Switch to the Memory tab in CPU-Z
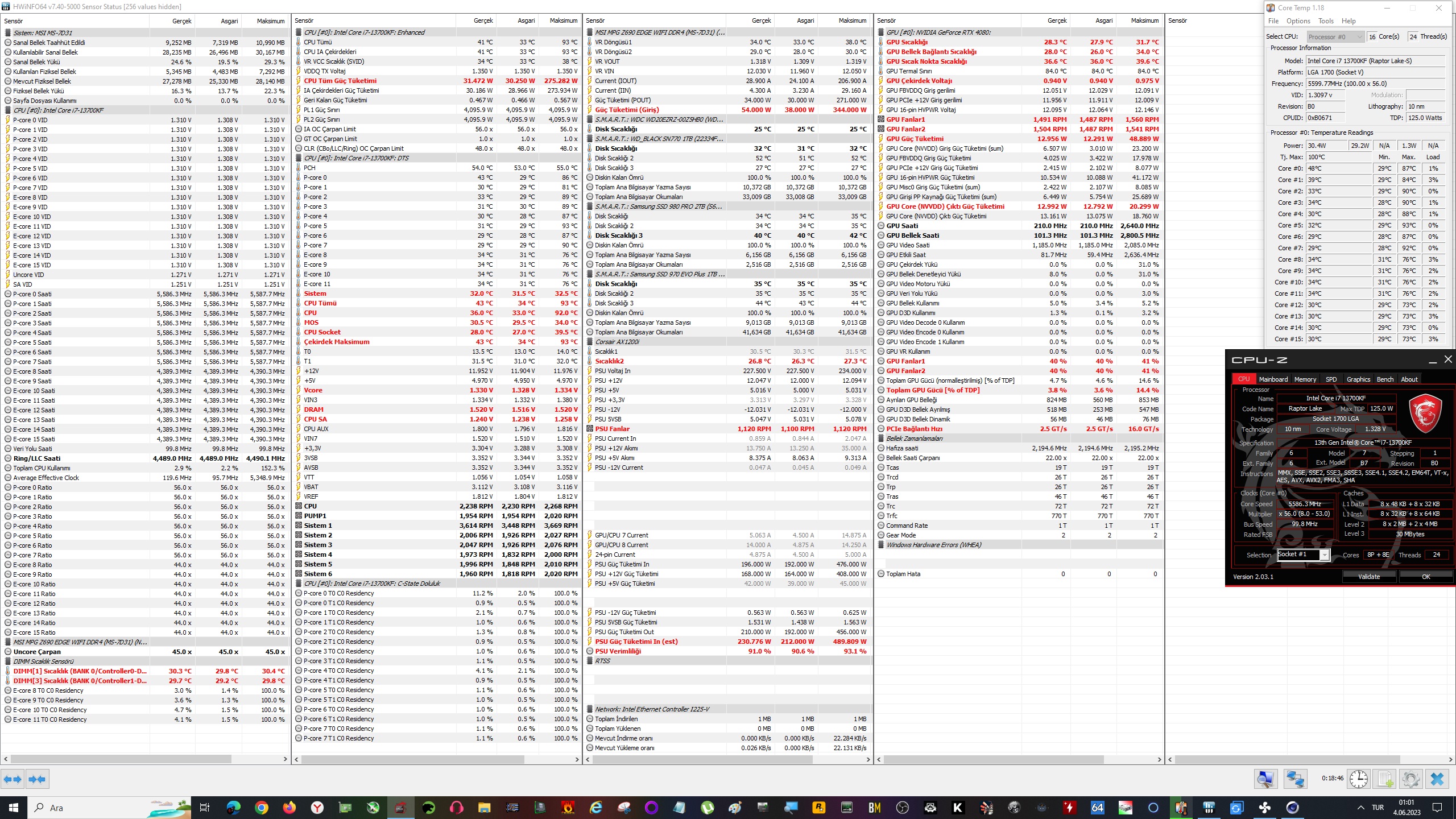This screenshot has height=819, width=1456. tap(1305, 379)
